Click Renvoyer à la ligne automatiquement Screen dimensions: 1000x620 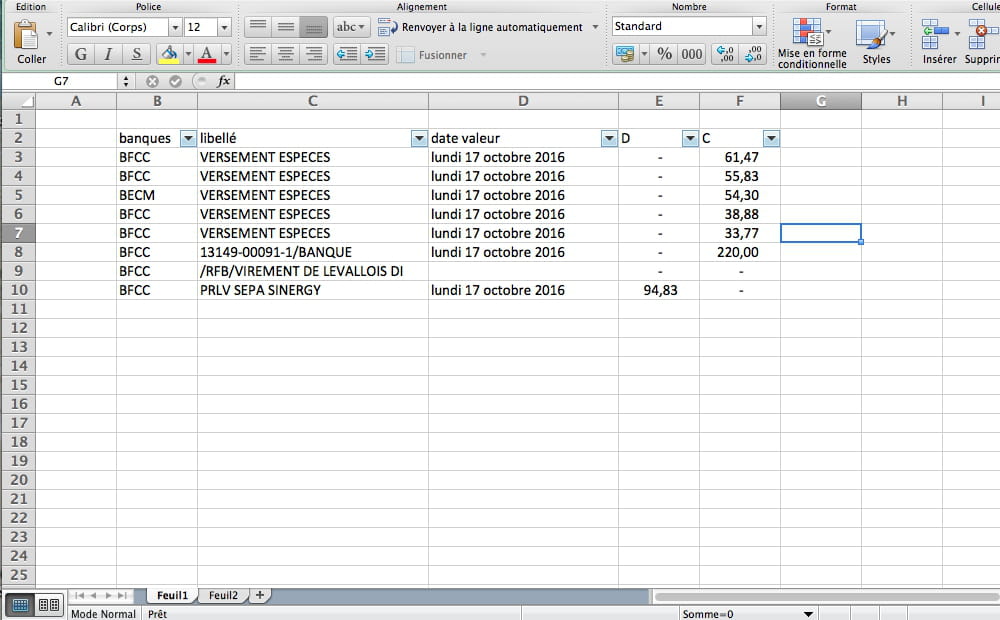point(488,27)
